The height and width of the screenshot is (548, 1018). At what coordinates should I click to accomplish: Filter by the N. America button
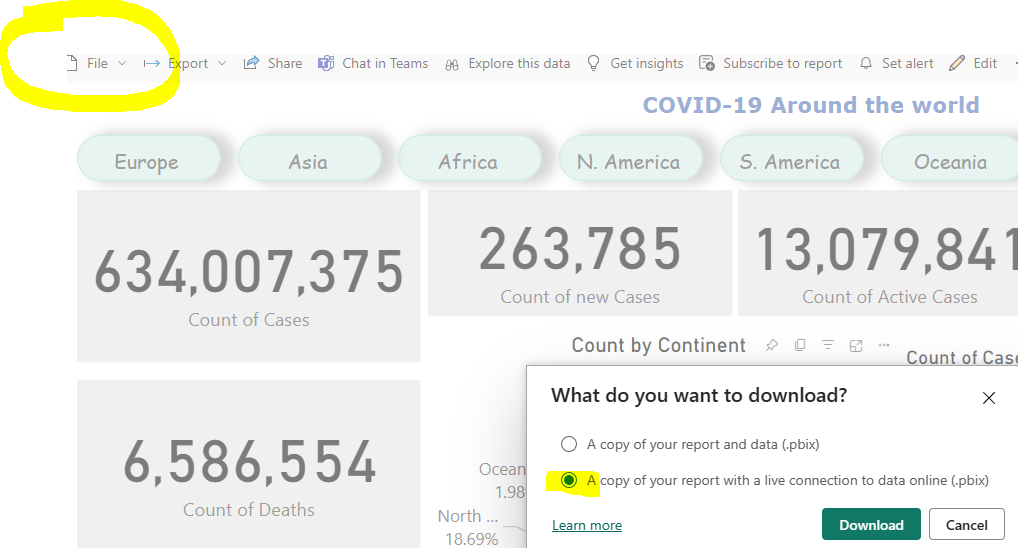click(x=630, y=158)
